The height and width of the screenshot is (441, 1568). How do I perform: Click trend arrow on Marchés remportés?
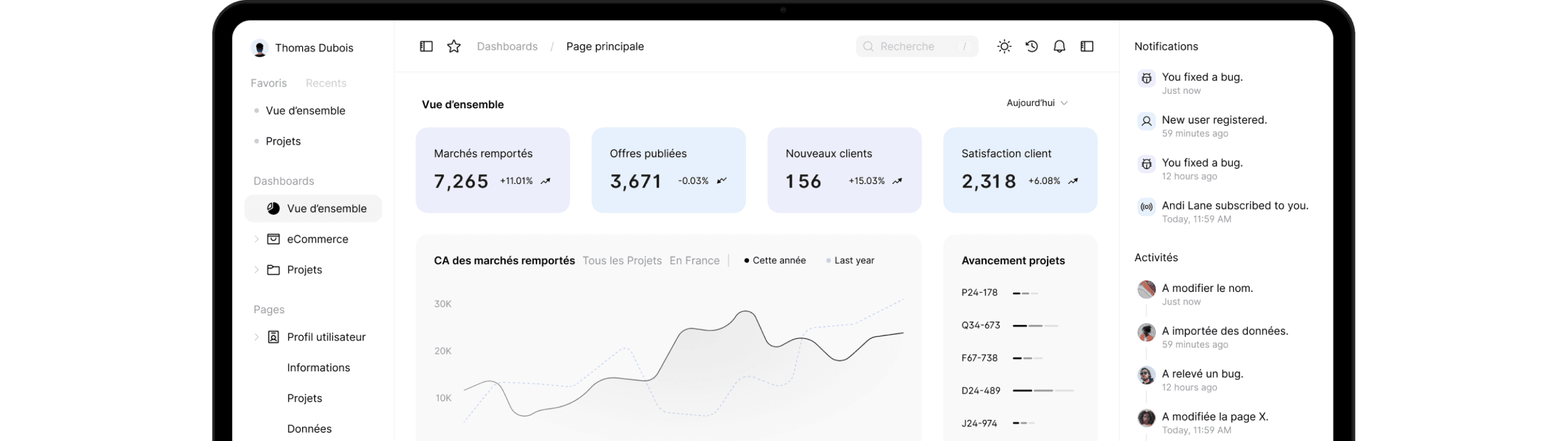[x=546, y=181]
